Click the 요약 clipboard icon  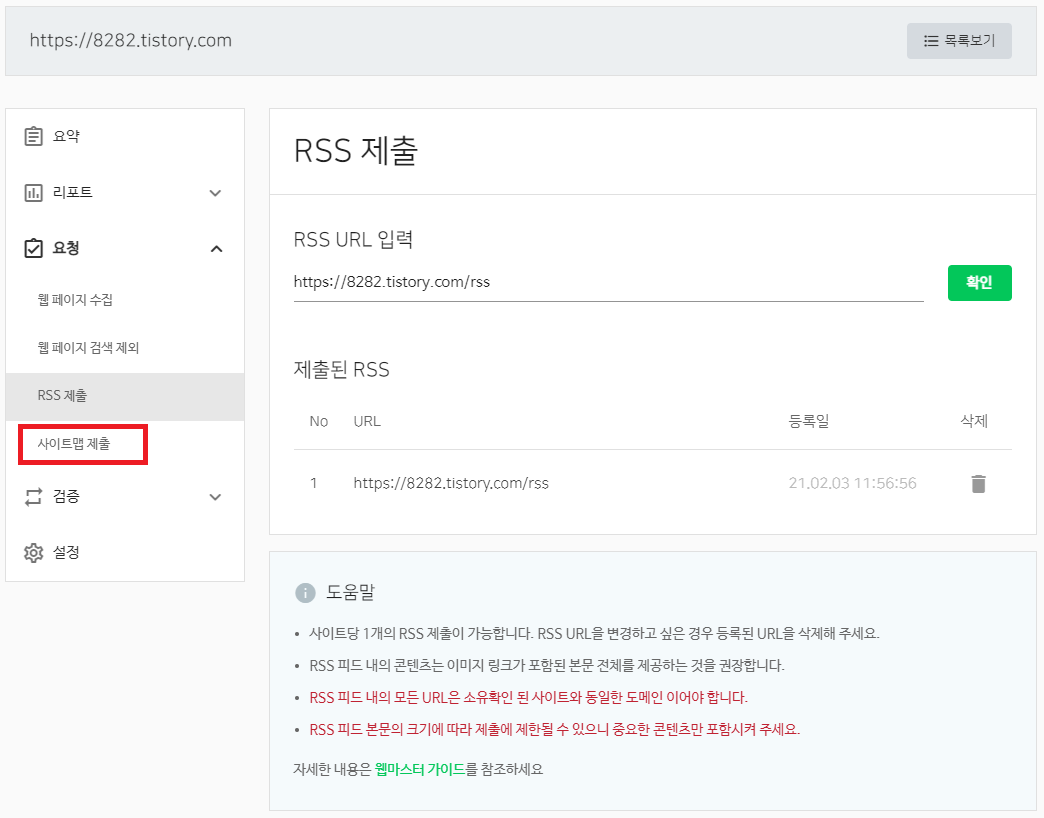[x=33, y=136]
